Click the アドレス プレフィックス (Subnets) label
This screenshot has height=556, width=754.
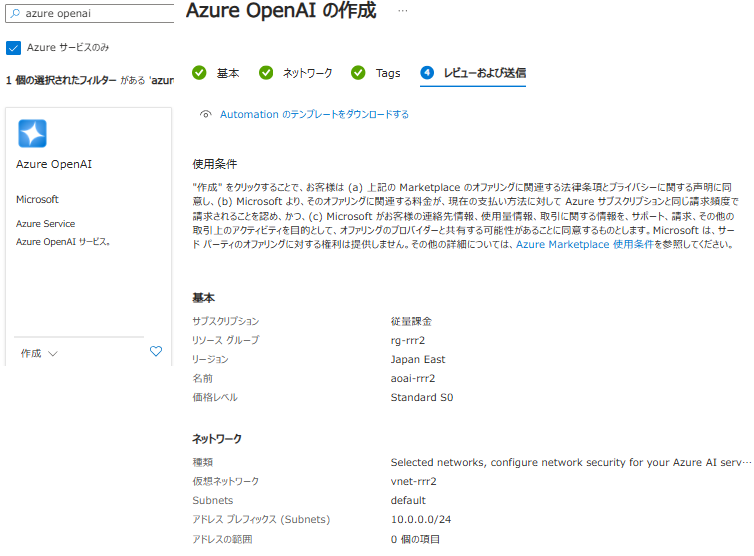(261, 519)
